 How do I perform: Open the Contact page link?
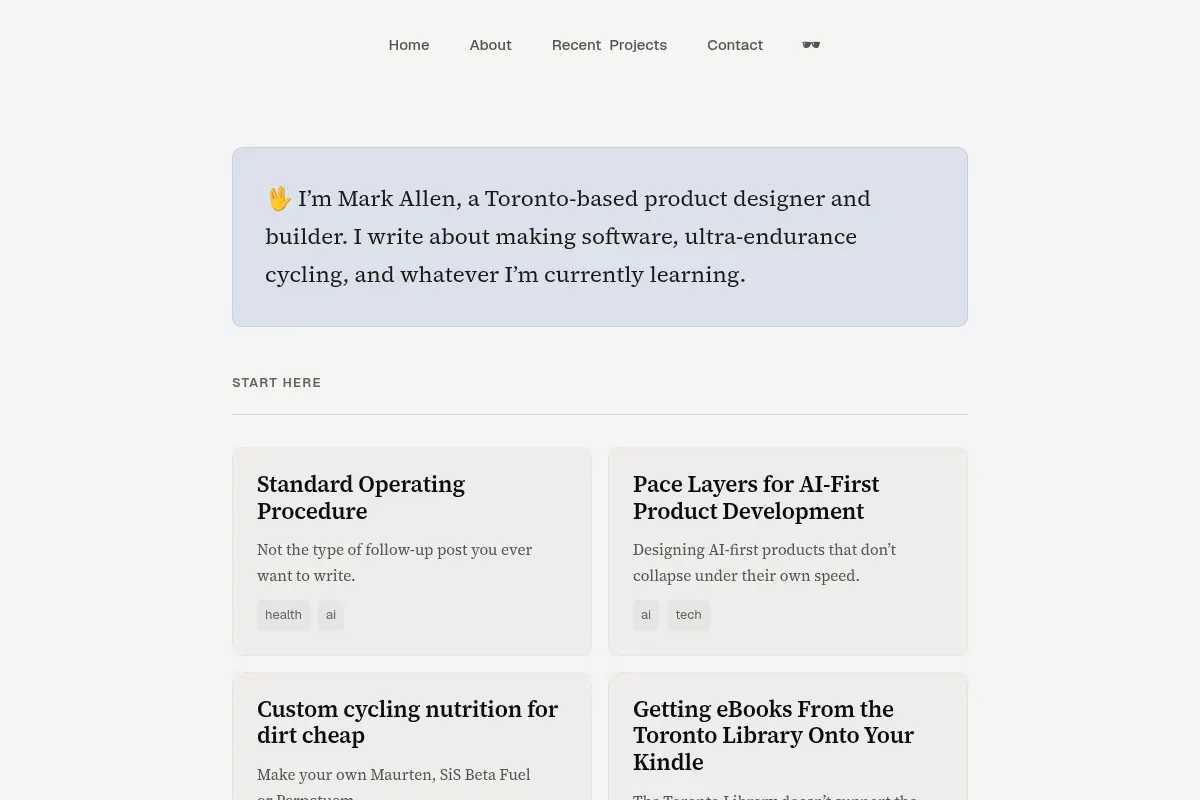point(735,45)
